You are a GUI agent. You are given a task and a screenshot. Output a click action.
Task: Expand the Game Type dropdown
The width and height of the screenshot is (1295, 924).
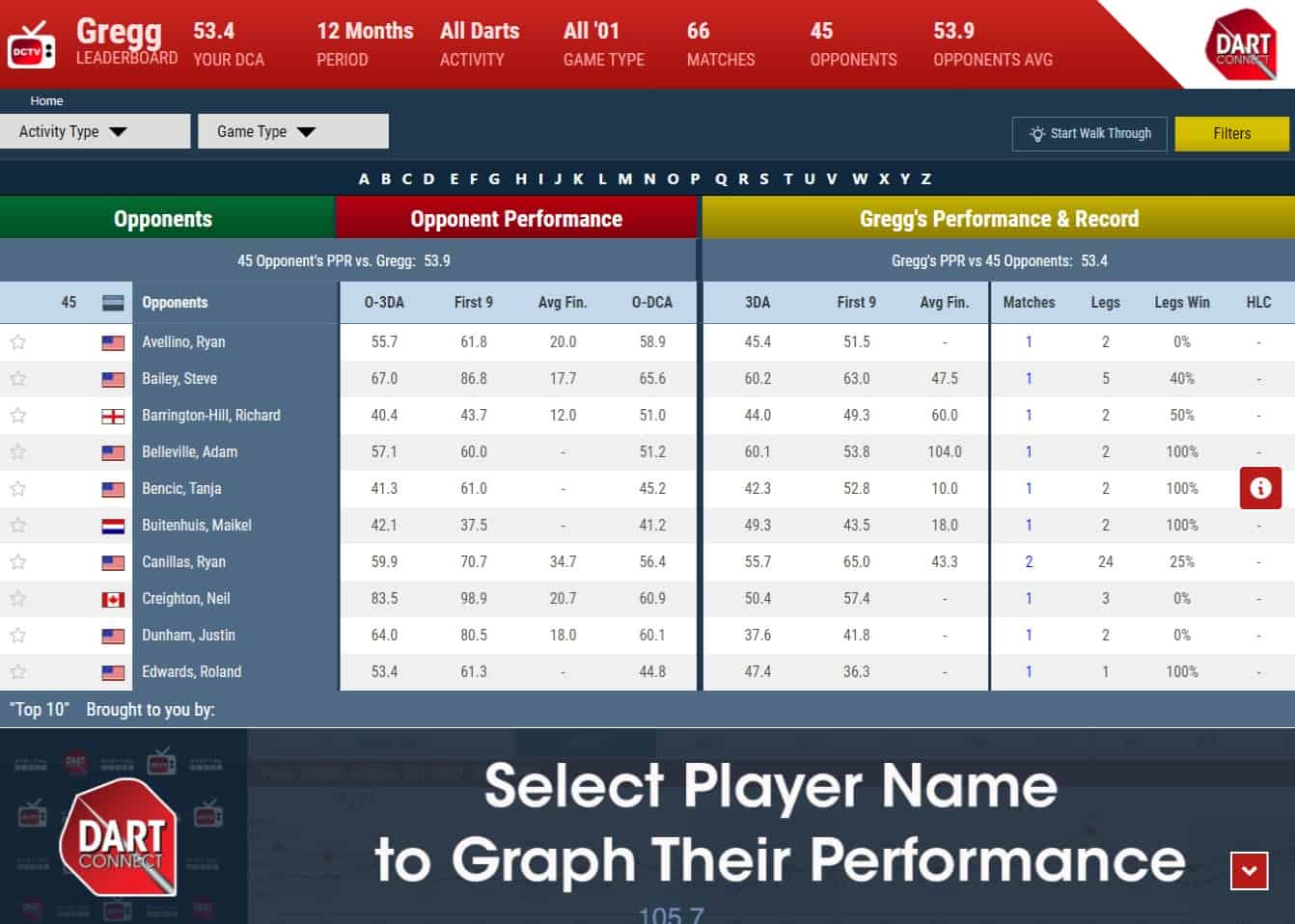292,131
